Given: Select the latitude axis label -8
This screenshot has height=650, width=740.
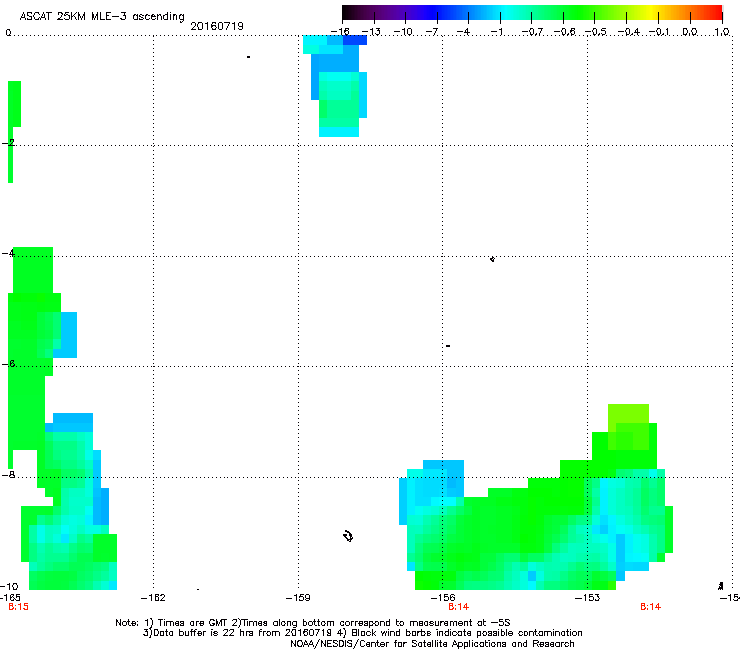Looking at the screenshot, I should [8, 474].
